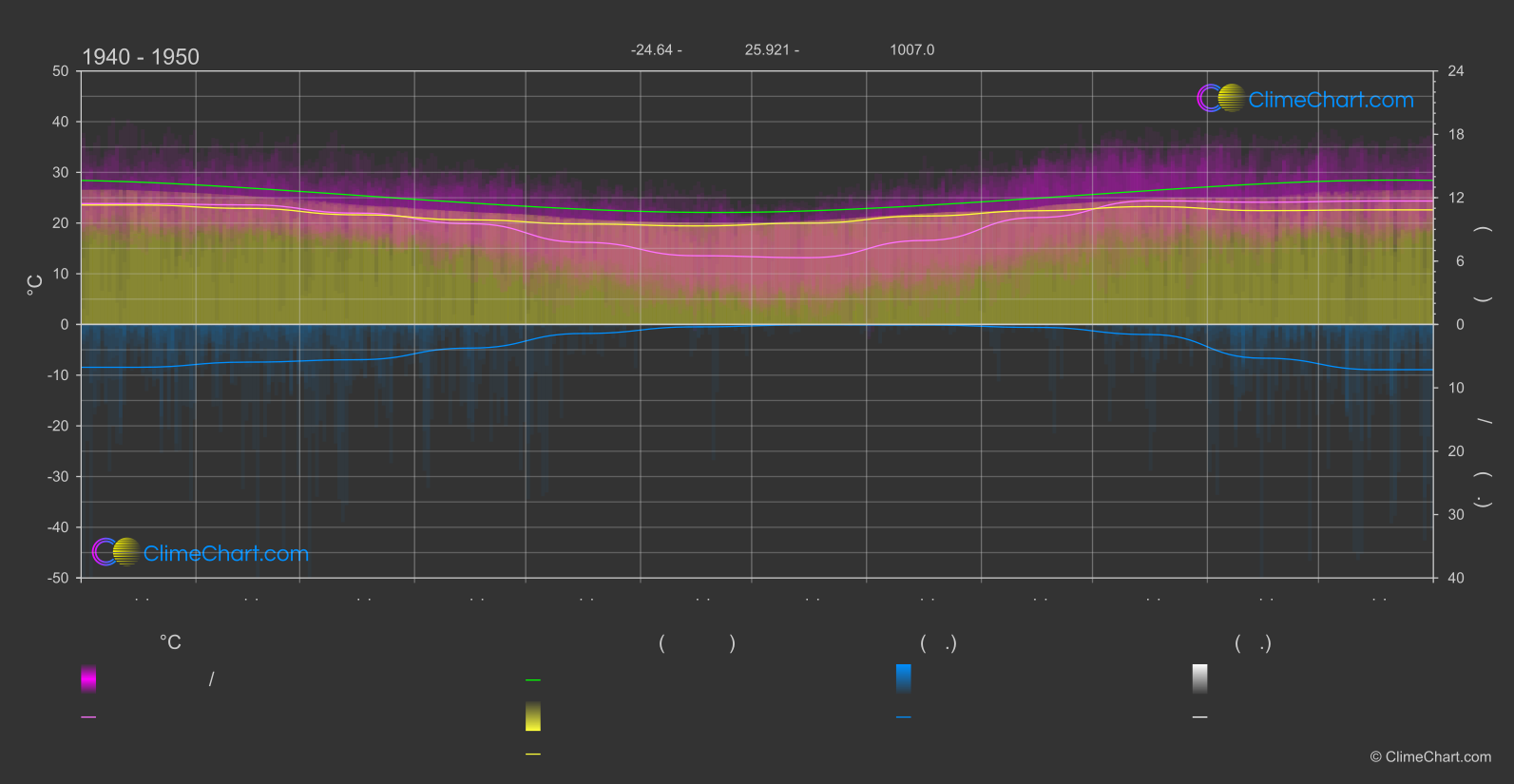This screenshot has width=1514, height=784.
Task: Click the -50 tick on left axis
Action: click(58, 578)
